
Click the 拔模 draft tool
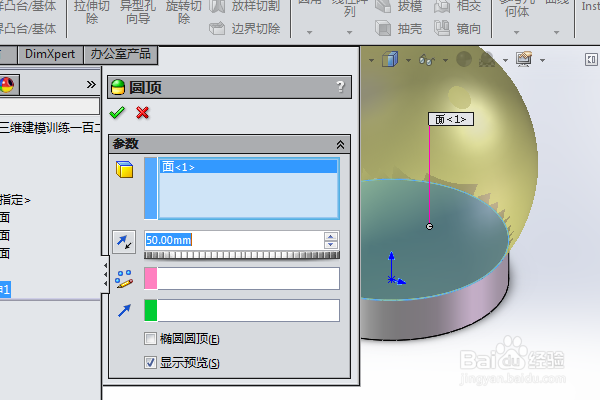399,6
